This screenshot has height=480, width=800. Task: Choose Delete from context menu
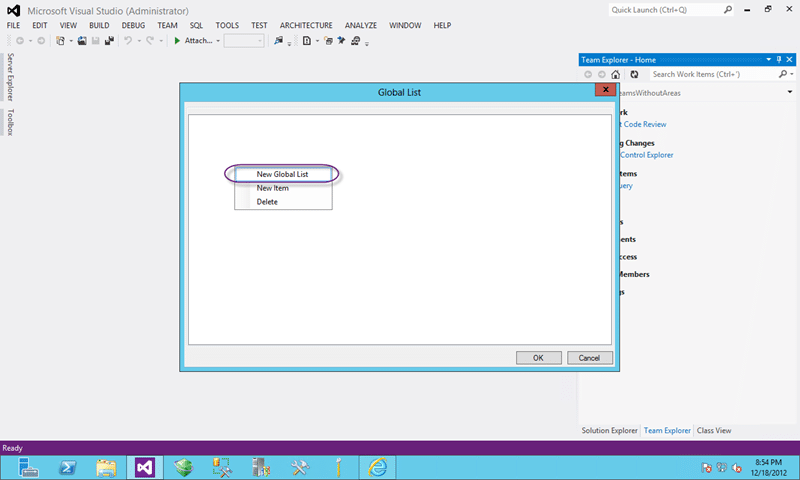pyautogui.click(x=283, y=202)
